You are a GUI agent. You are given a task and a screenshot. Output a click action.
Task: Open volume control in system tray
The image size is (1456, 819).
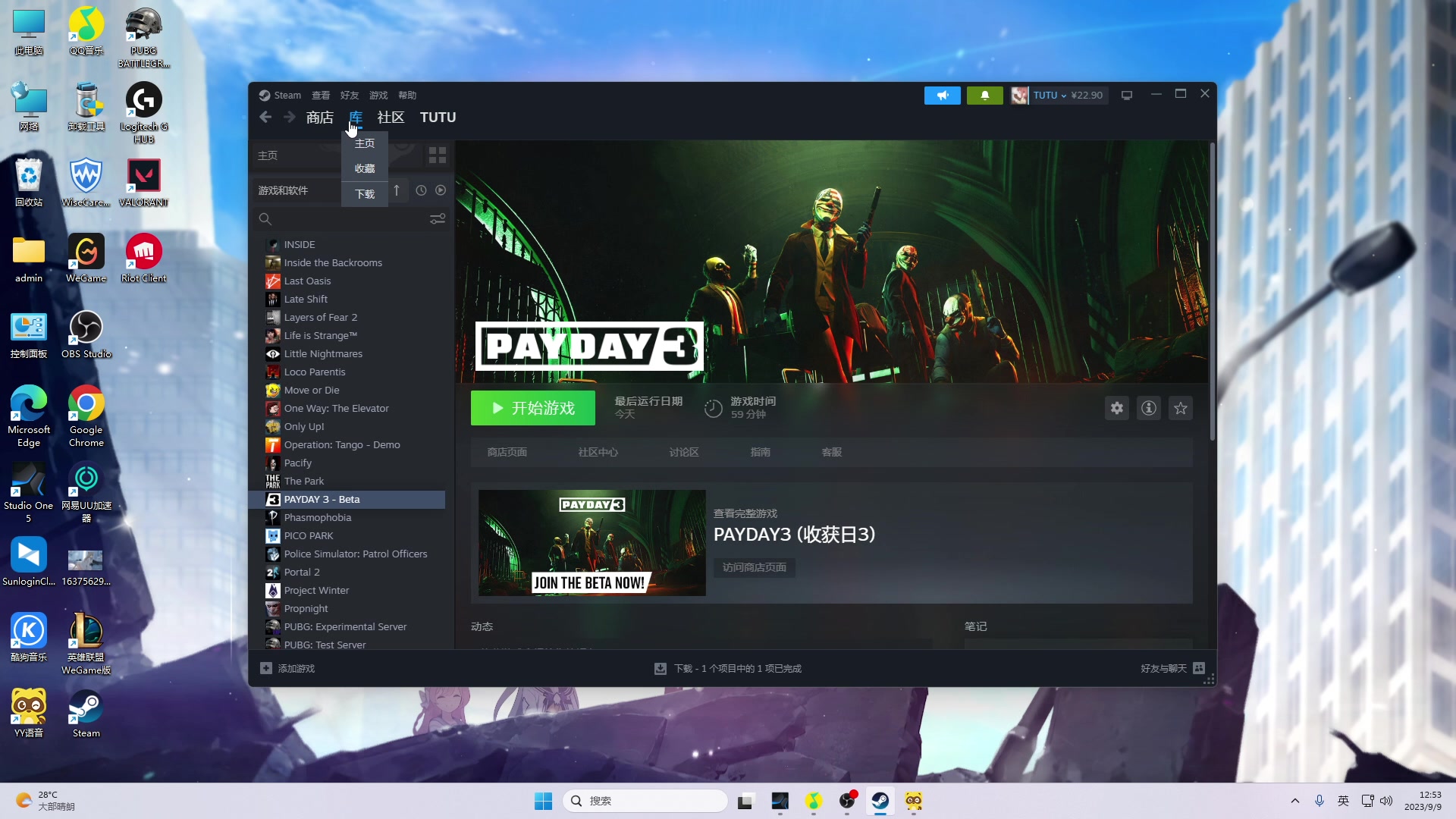click(x=1386, y=801)
